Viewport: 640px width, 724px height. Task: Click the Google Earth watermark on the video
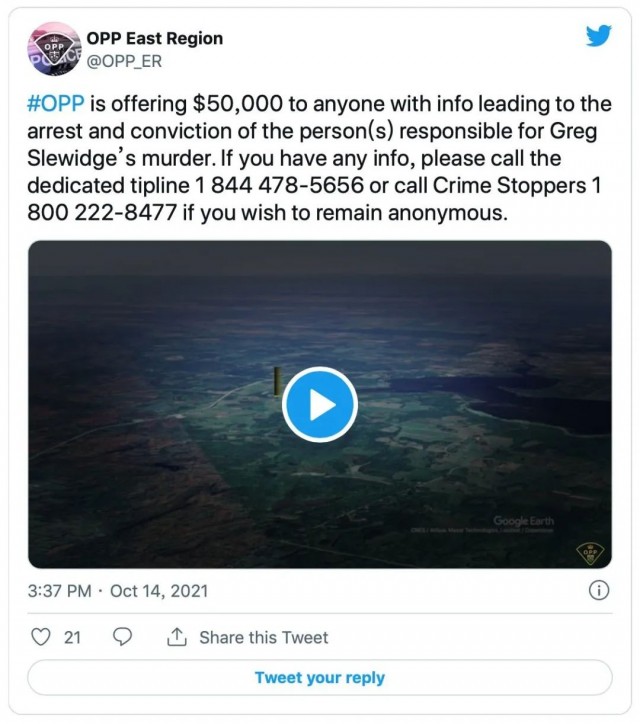pyautogui.click(x=523, y=521)
